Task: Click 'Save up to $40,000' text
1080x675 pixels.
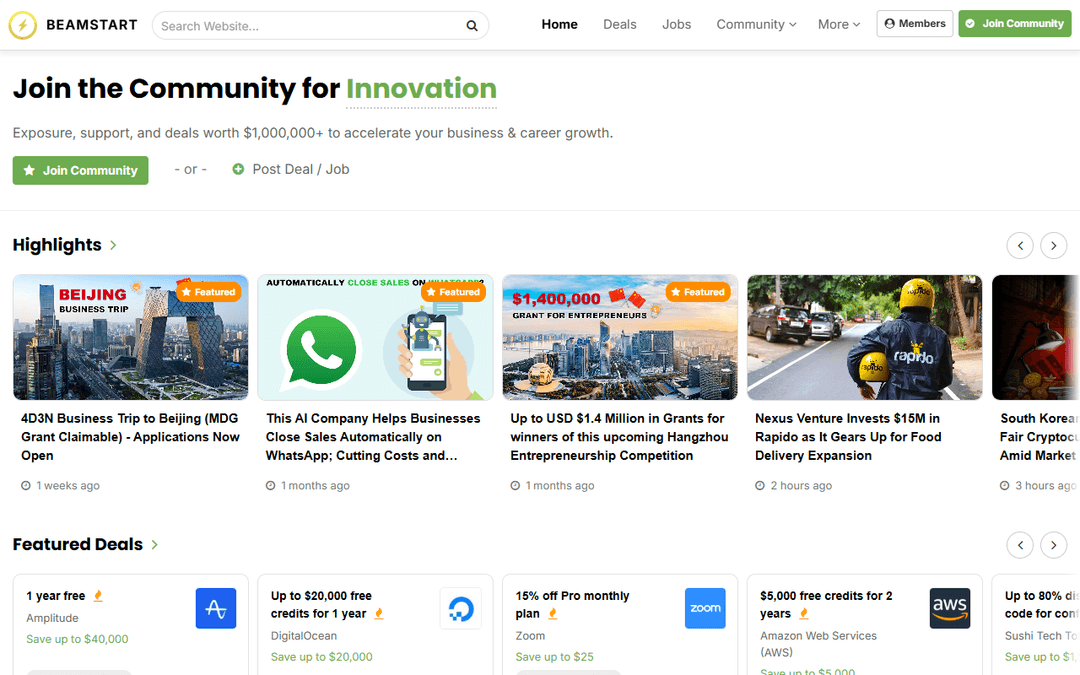Action: tap(77, 639)
